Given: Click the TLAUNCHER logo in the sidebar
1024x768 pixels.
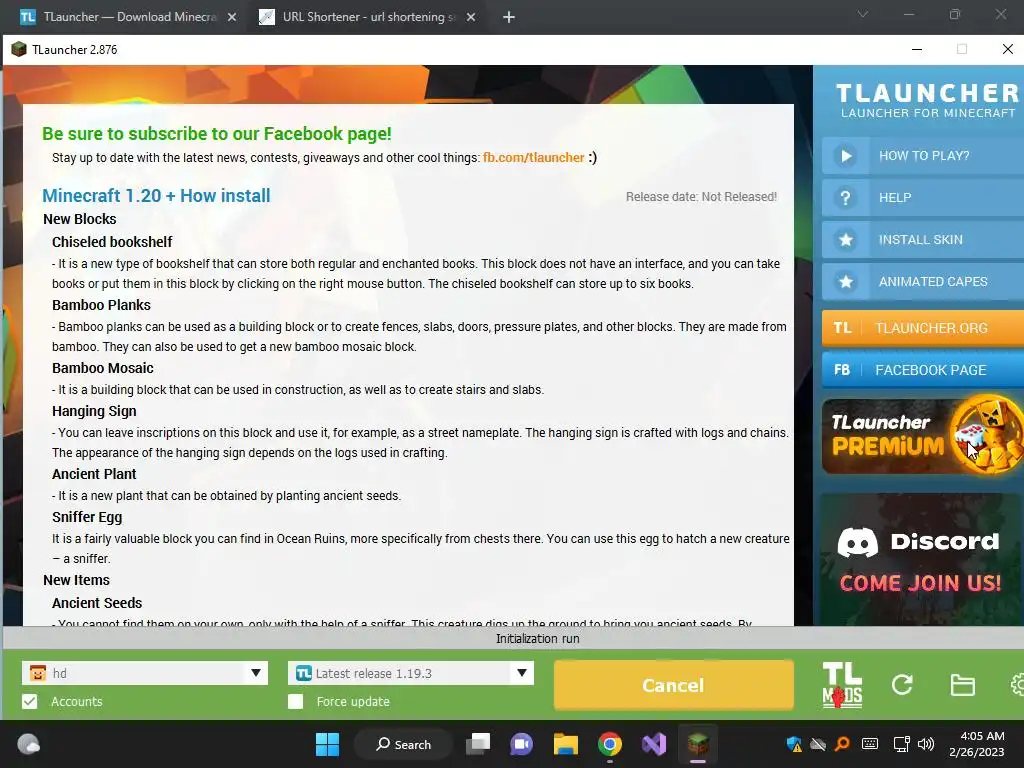Looking at the screenshot, I should [x=927, y=100].
